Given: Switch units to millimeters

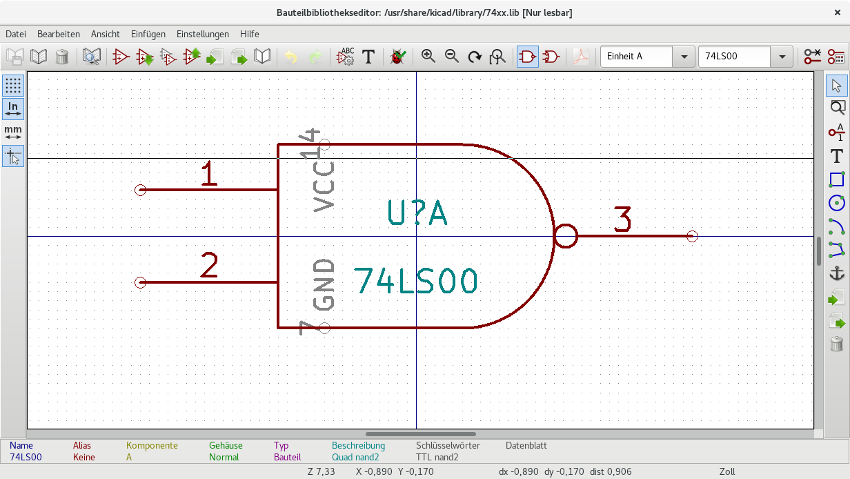Looking at the screenshot, I should coord(13,132).
